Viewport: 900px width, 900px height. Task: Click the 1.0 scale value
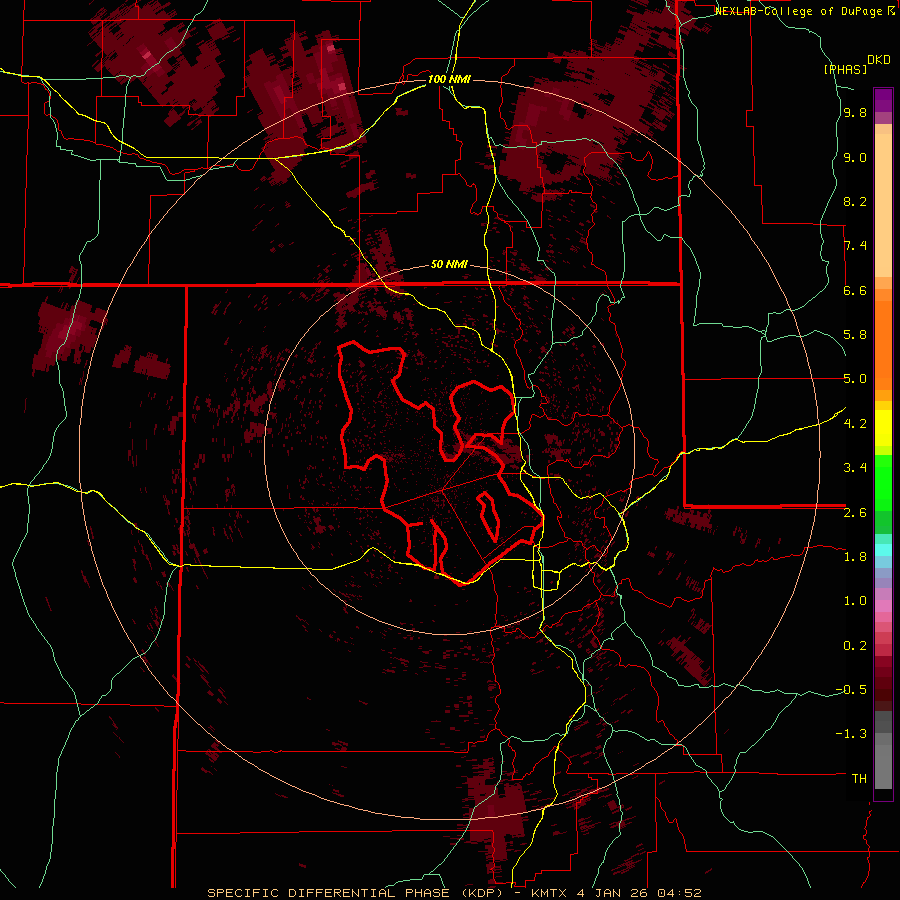coord(855,600)
